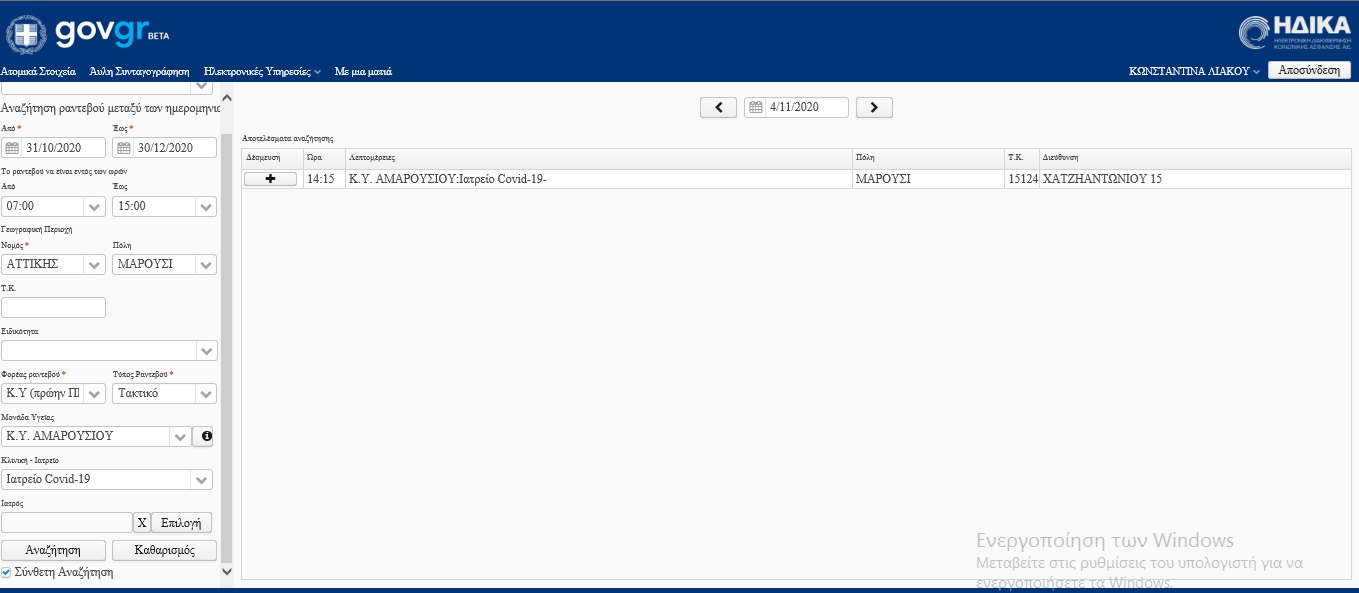
Task: Clear doctor field with X button
Action: [141, 522]
